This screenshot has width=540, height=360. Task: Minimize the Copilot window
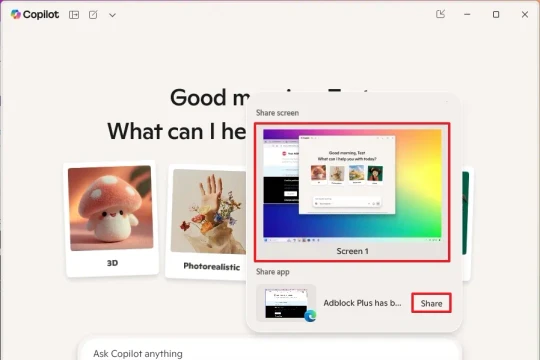[467, 14]
